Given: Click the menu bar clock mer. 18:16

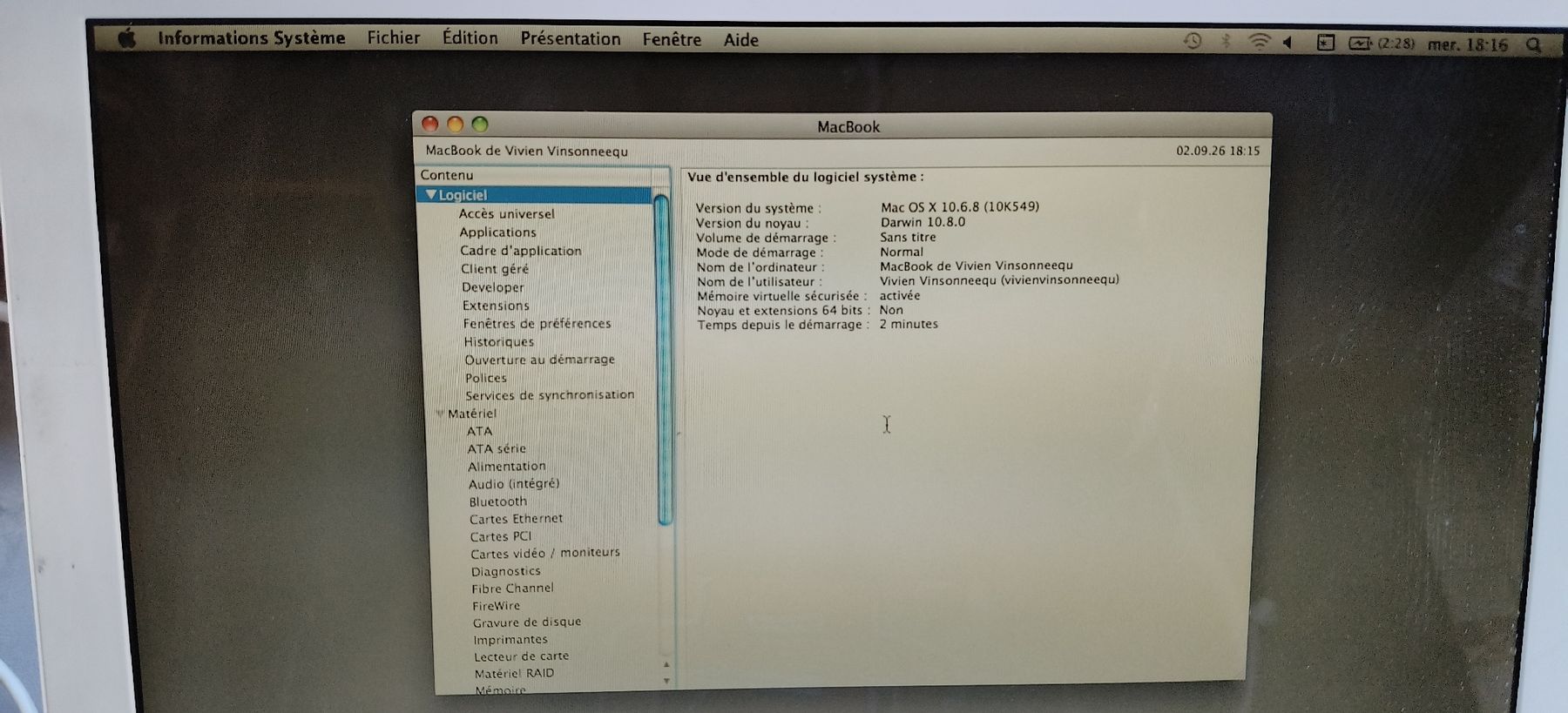Looking at the screenshot, I should pyautogui.click(x=1468, y=44).
